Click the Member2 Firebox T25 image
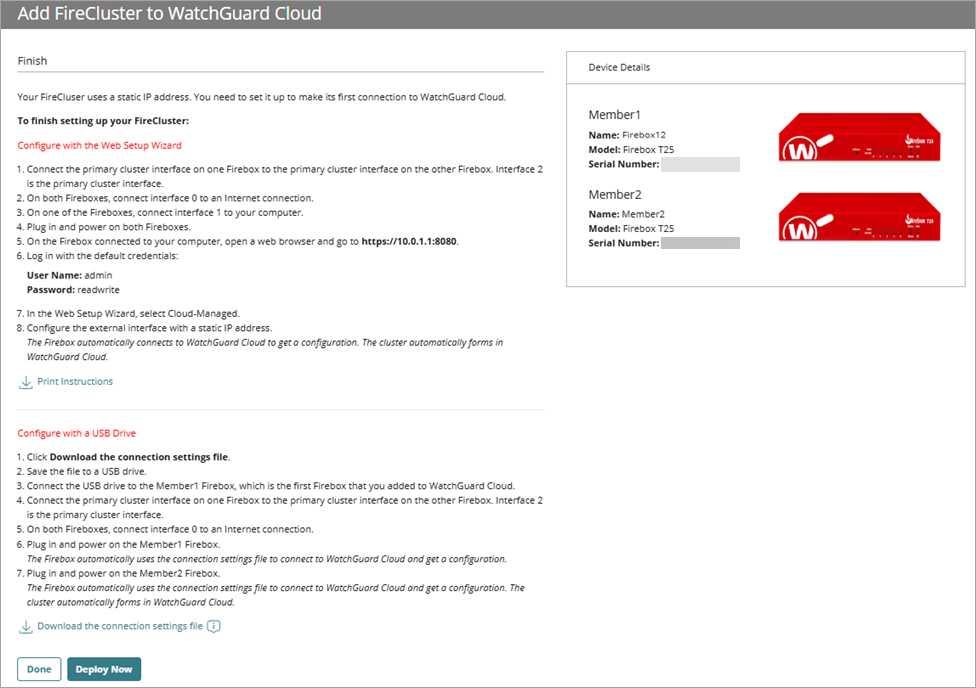The width and height of the screenshot is (976, 688). click(860, 217)
